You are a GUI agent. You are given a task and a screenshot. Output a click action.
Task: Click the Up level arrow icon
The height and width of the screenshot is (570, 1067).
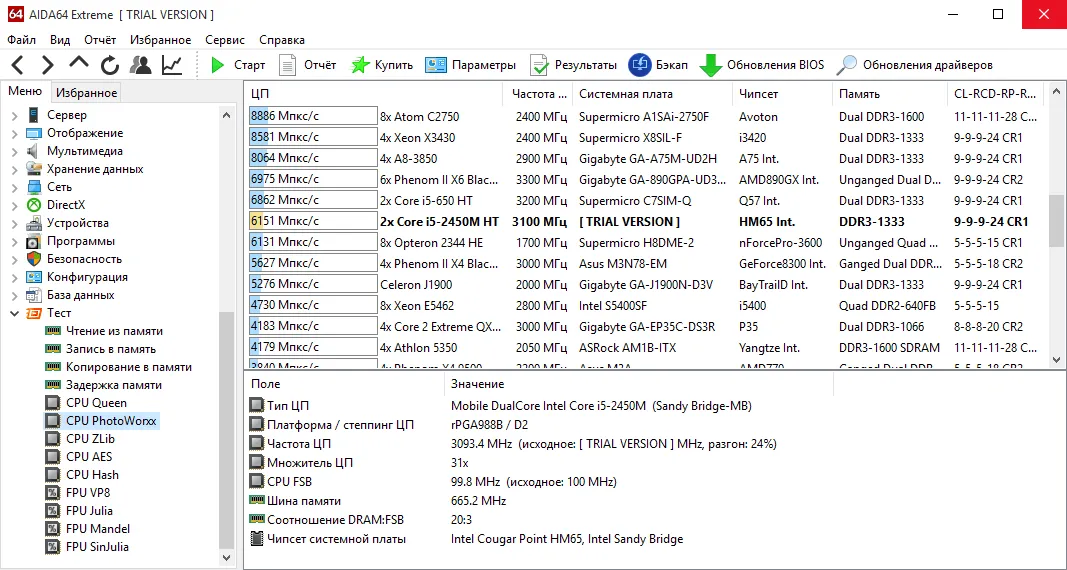[79, 63]
